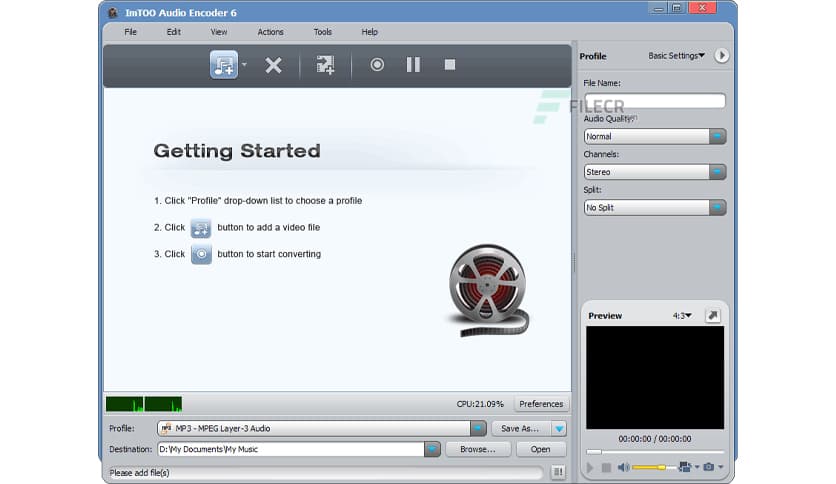Viewport: 836px width, 484px height.
Task: Open the Edit menu
Action: pyautogui.click(x=173, y=32)
